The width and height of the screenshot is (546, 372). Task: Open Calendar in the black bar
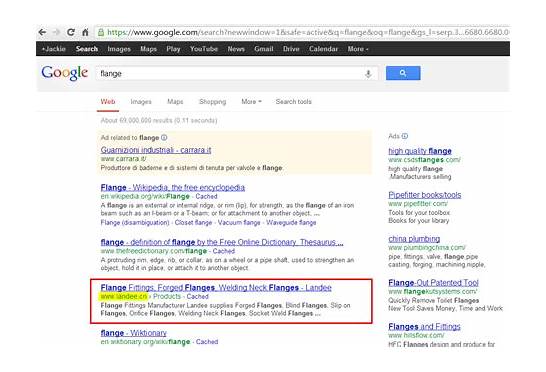click(x=323, y=49)
